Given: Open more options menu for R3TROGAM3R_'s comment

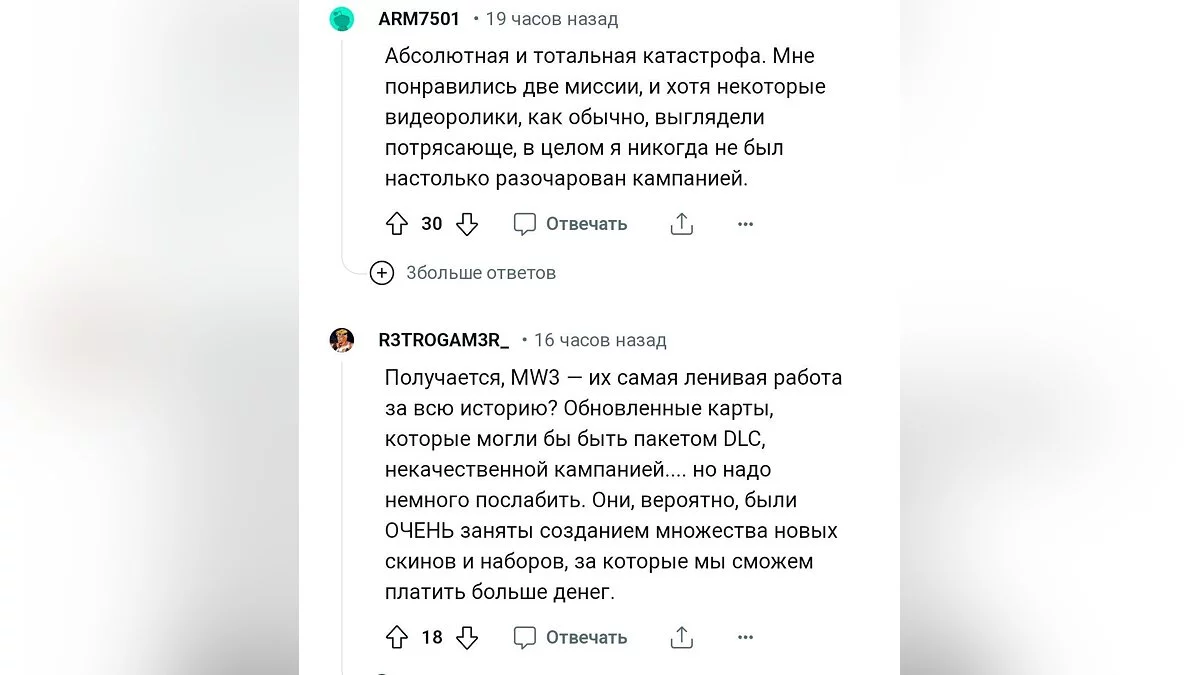Looking at the screenshot, I should 745,637.
